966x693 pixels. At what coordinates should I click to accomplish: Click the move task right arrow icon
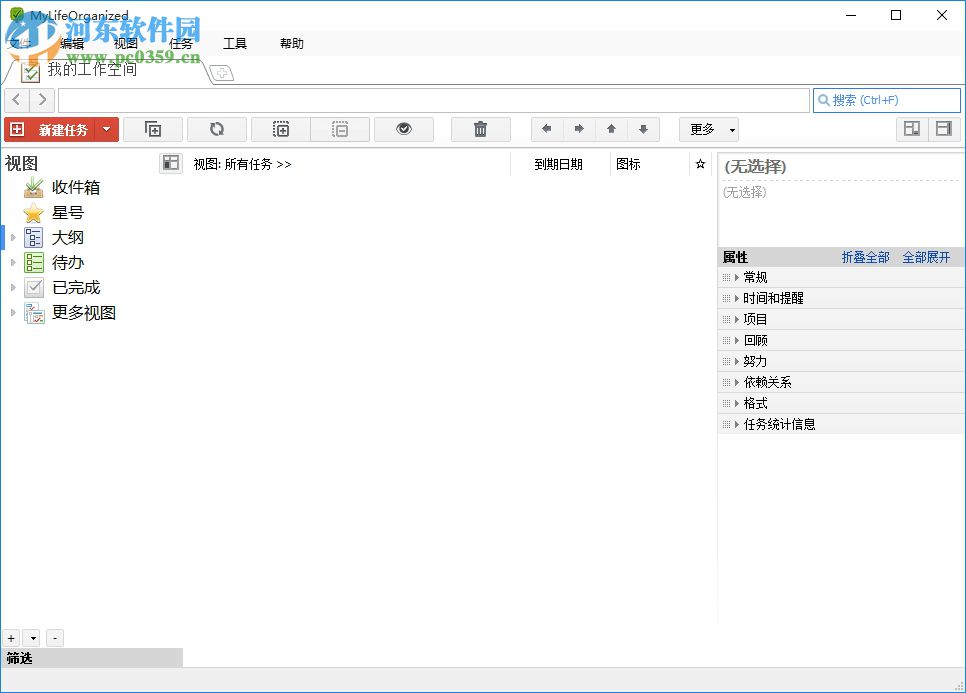[579, 129]
